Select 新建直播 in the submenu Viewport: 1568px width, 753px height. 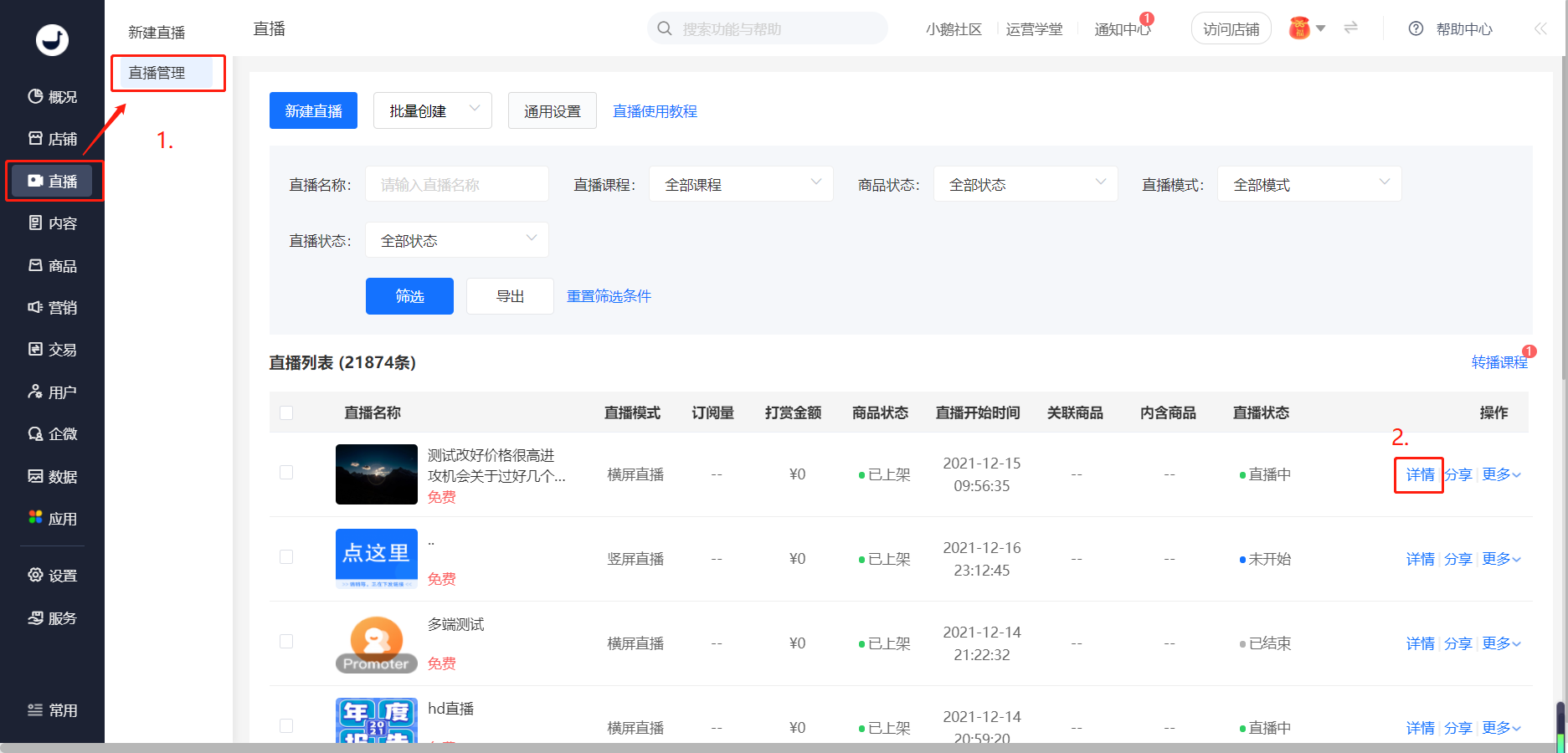157,33
